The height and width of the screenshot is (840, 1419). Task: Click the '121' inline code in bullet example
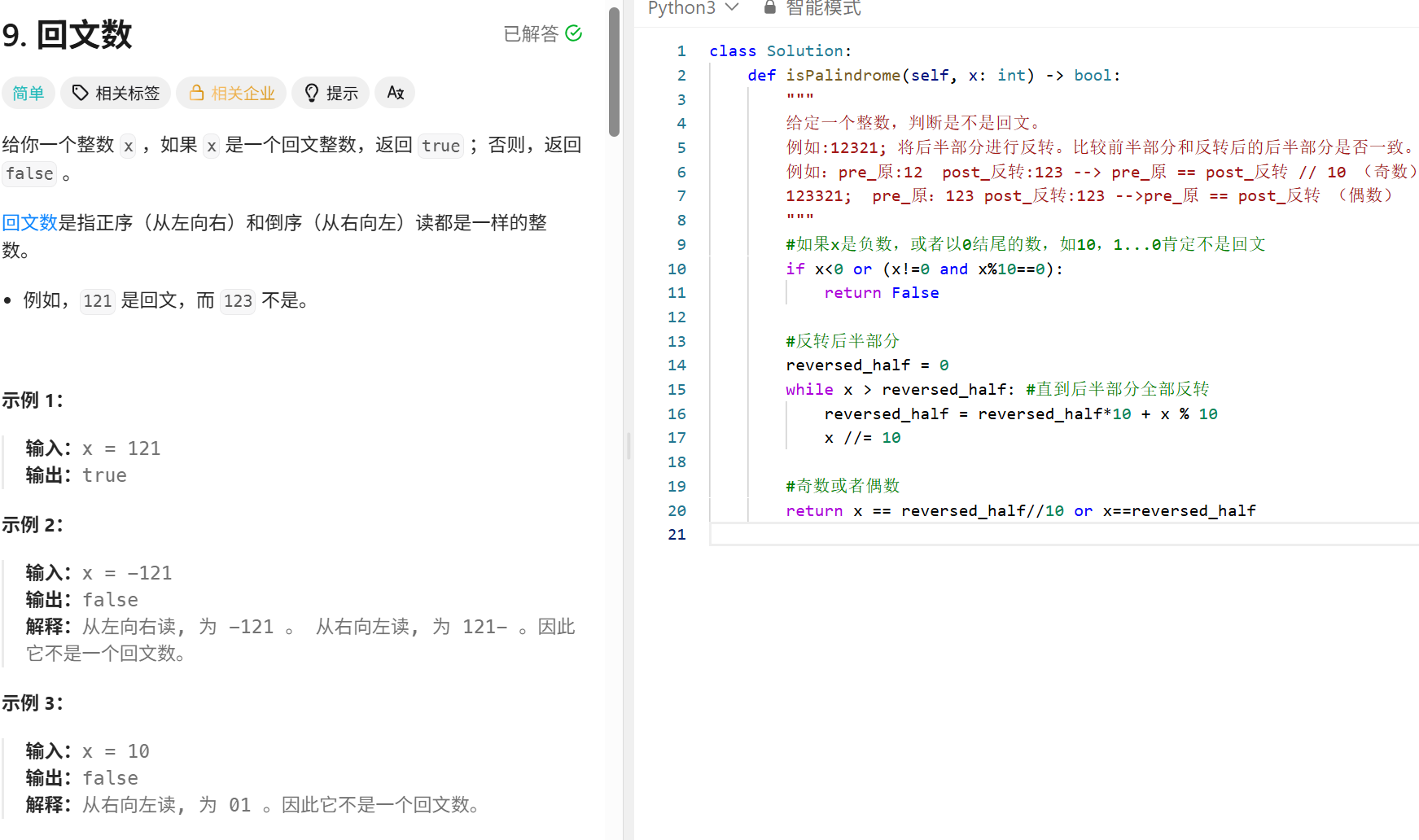tap(97, 301)
